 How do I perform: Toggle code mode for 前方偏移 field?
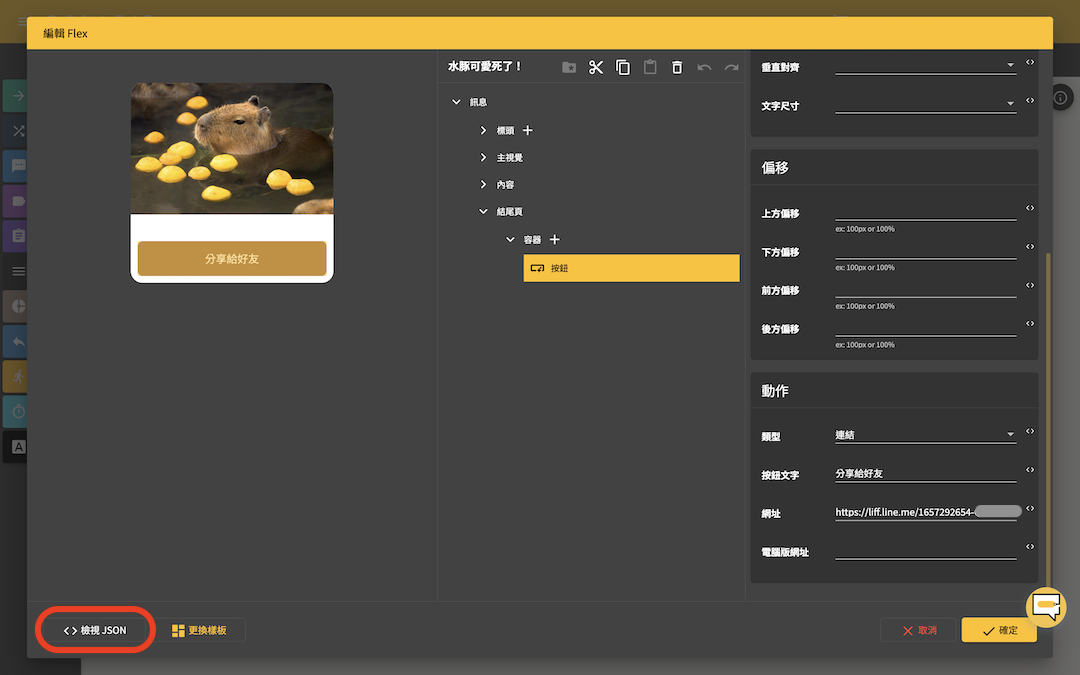[x=1030, y=285]
